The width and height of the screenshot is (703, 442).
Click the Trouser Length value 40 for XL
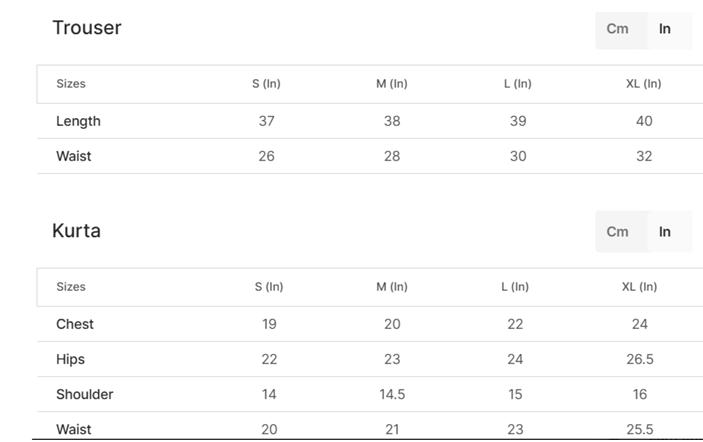click(x=644, y=121)
